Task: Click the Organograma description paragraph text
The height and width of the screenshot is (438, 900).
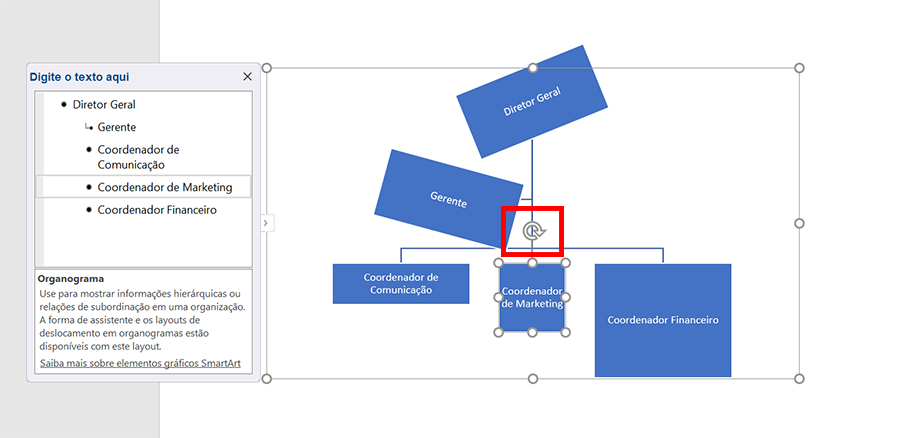Action: click(x=142, y=320)
